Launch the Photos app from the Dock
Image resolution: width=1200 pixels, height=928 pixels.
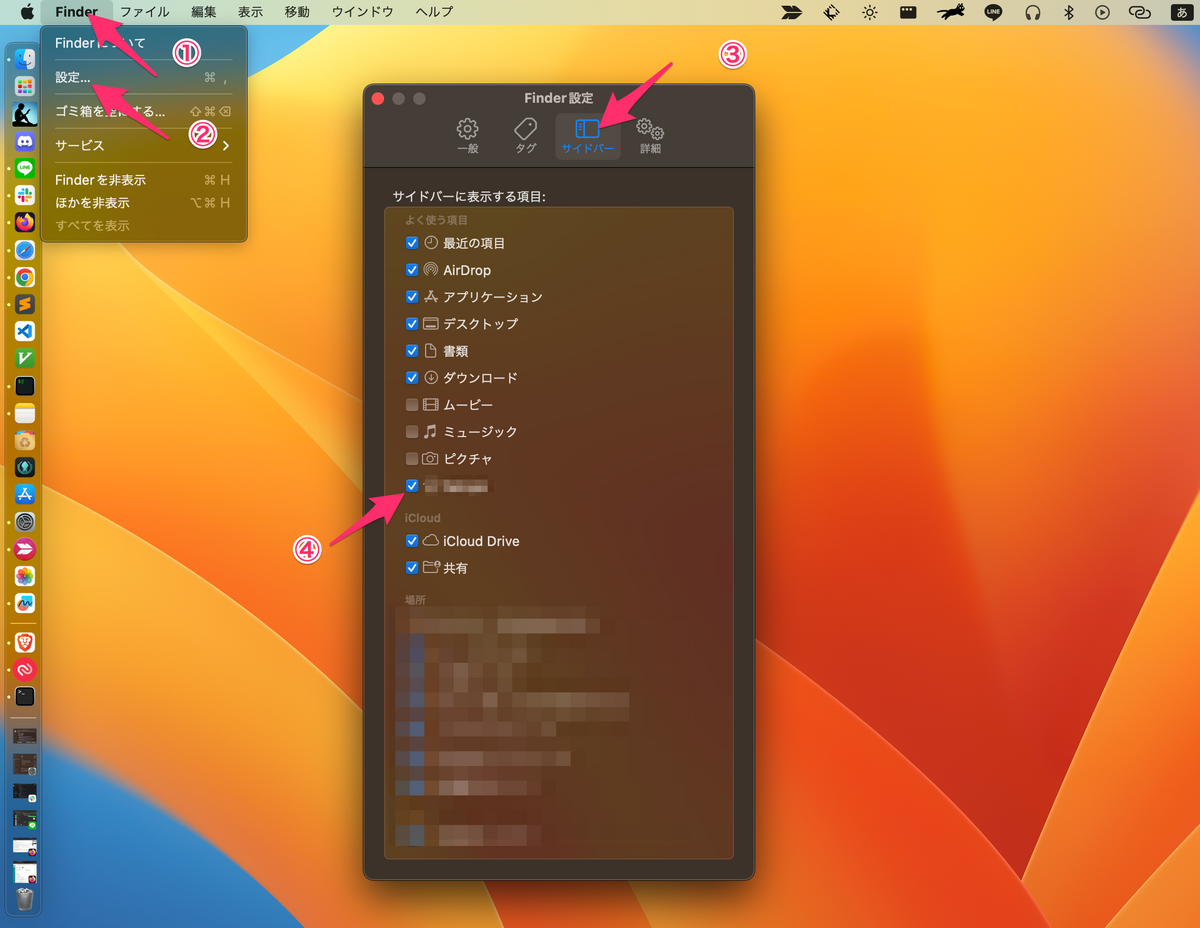point(25,576)
